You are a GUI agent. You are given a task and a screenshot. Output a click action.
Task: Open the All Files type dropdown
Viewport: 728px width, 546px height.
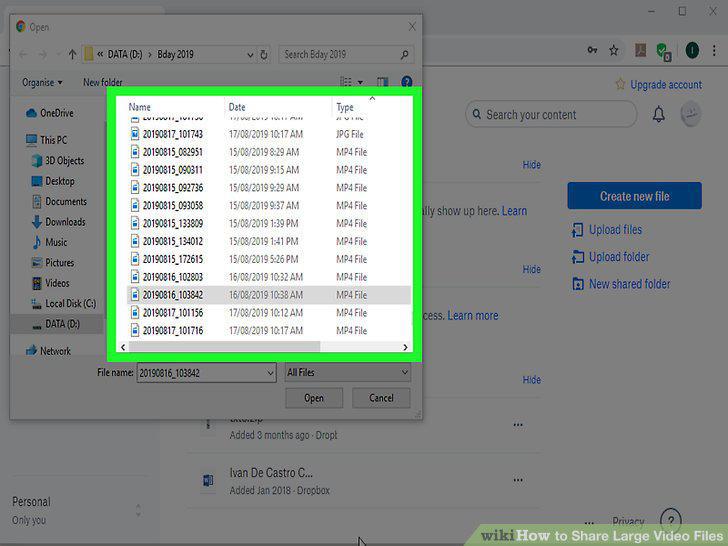tap(348, 372)
